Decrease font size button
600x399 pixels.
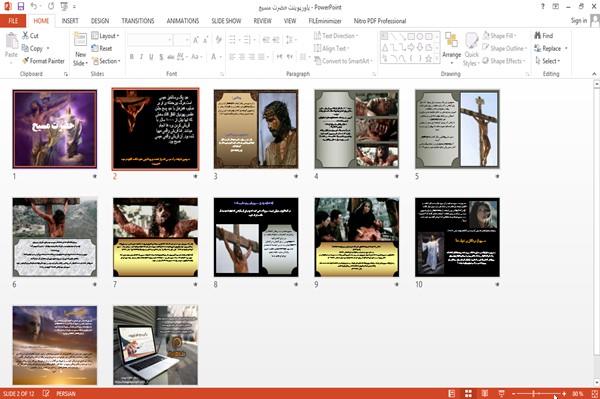tap(206, 40)
